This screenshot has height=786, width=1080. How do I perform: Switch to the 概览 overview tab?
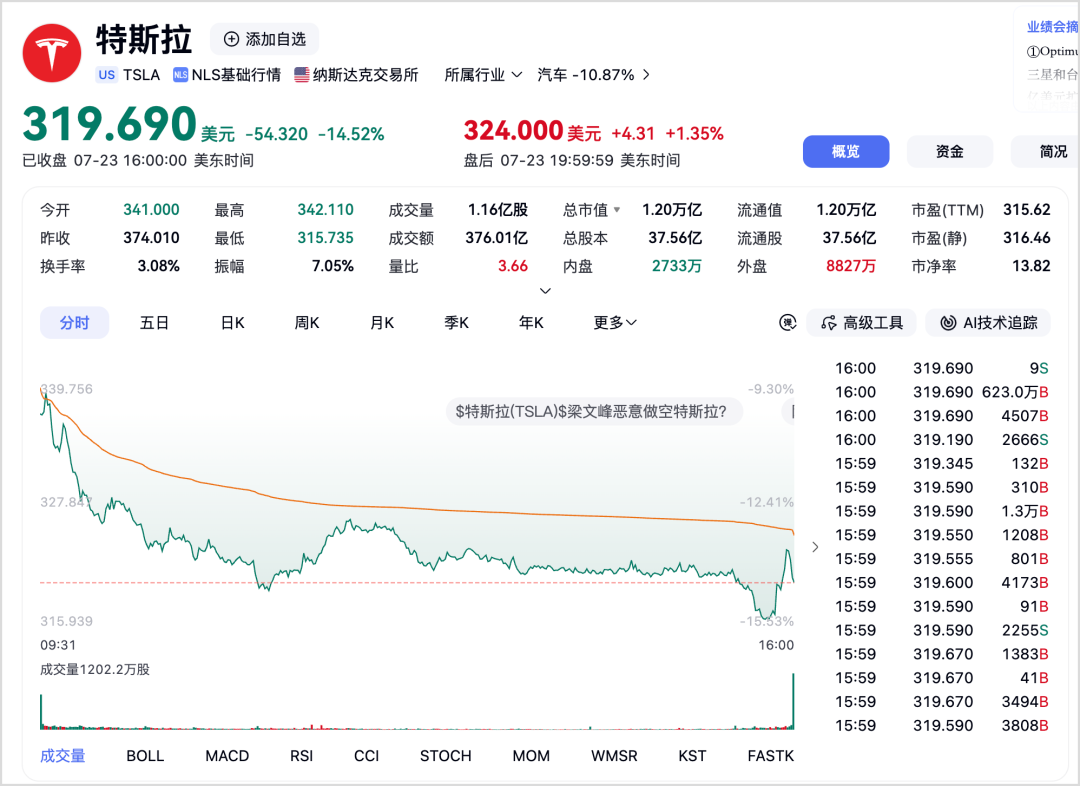pos(846,152)
